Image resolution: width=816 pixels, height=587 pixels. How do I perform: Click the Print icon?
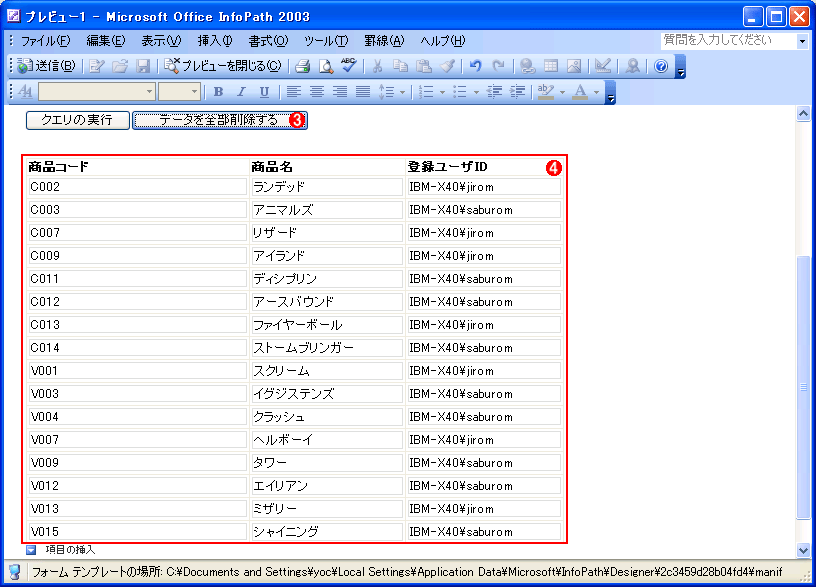pyautogui.click(x=302, y=66)
